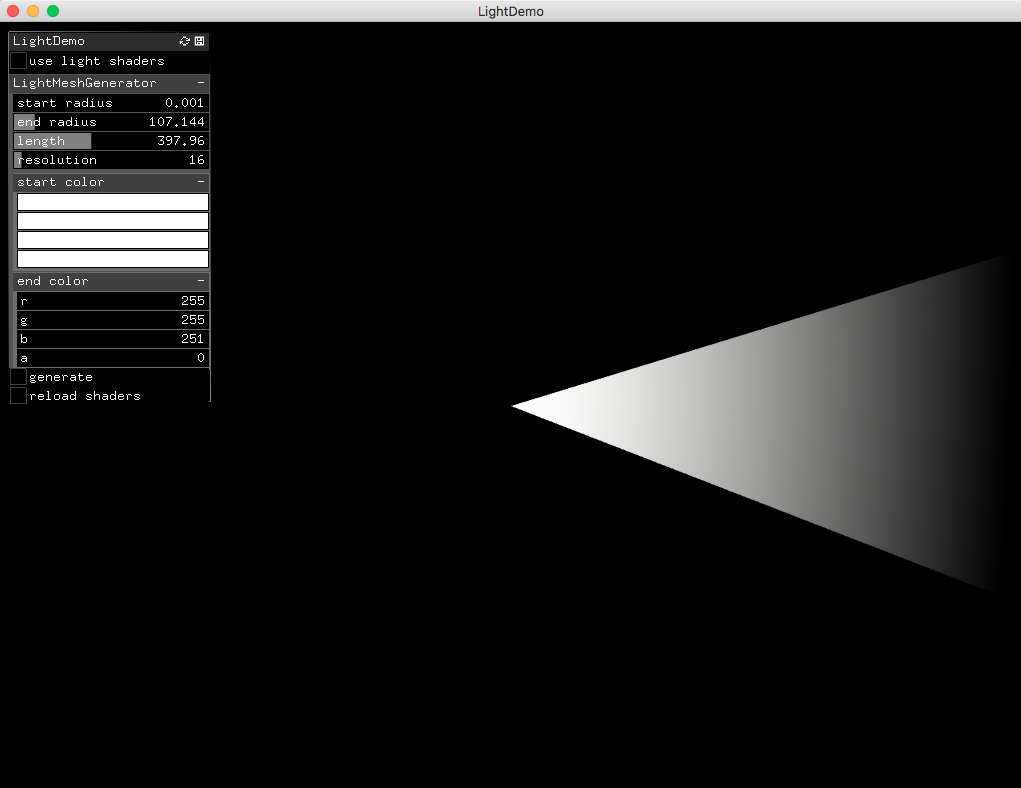Check the "generate" checkbox
Screen dimensions: 1021x788
click(x=17, y=377)
